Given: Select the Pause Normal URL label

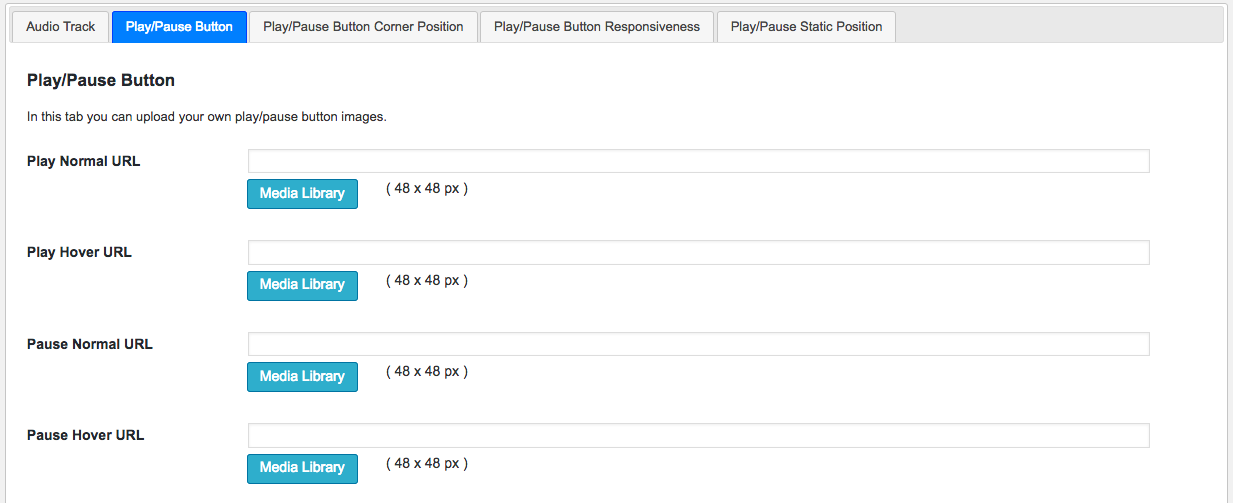Looking at the screenshot, I should coord(90,344).
